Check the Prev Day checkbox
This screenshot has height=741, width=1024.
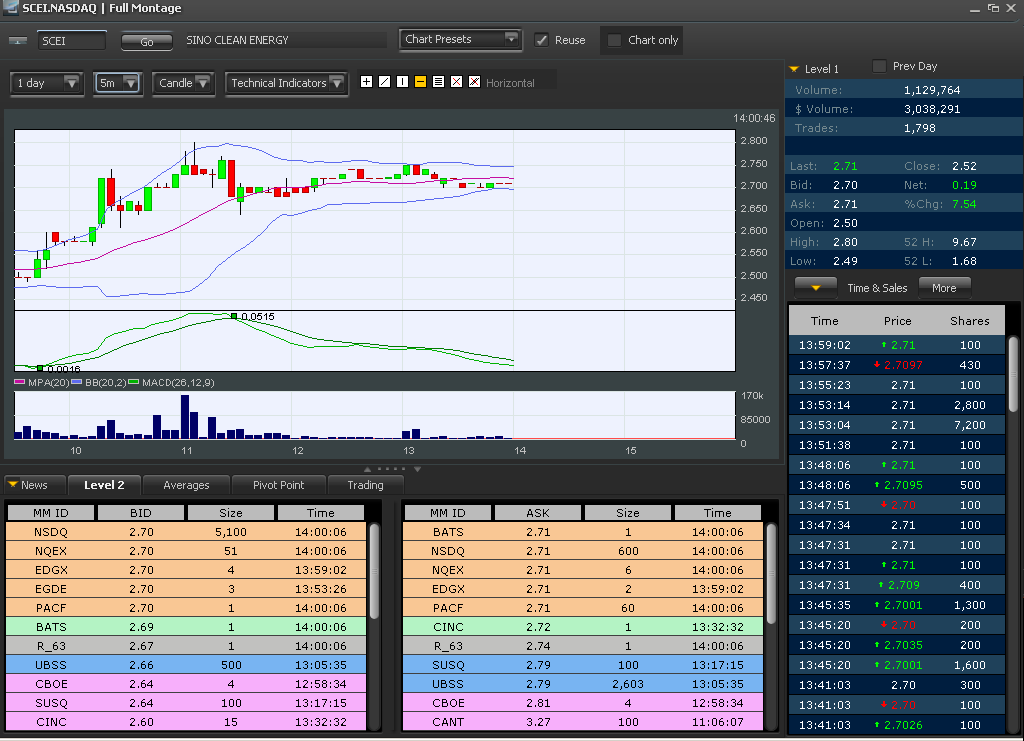pos(879,67)
